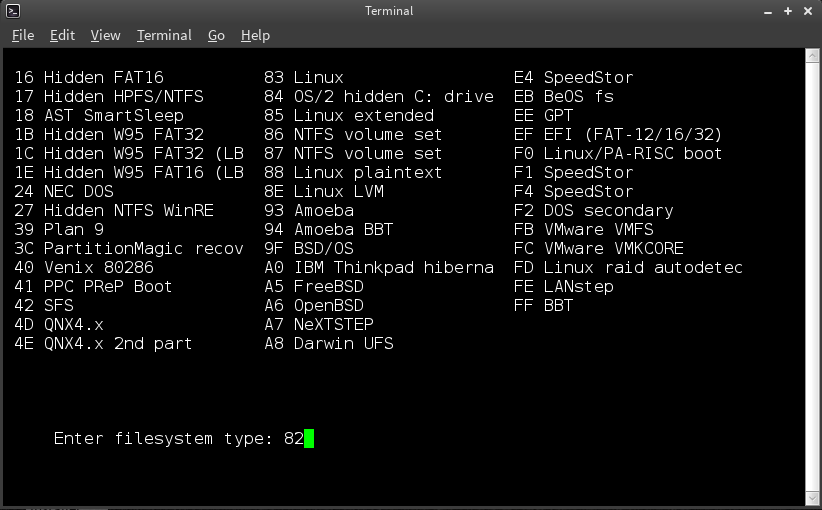Click the 'EE GPT' entry

point(544,115)
